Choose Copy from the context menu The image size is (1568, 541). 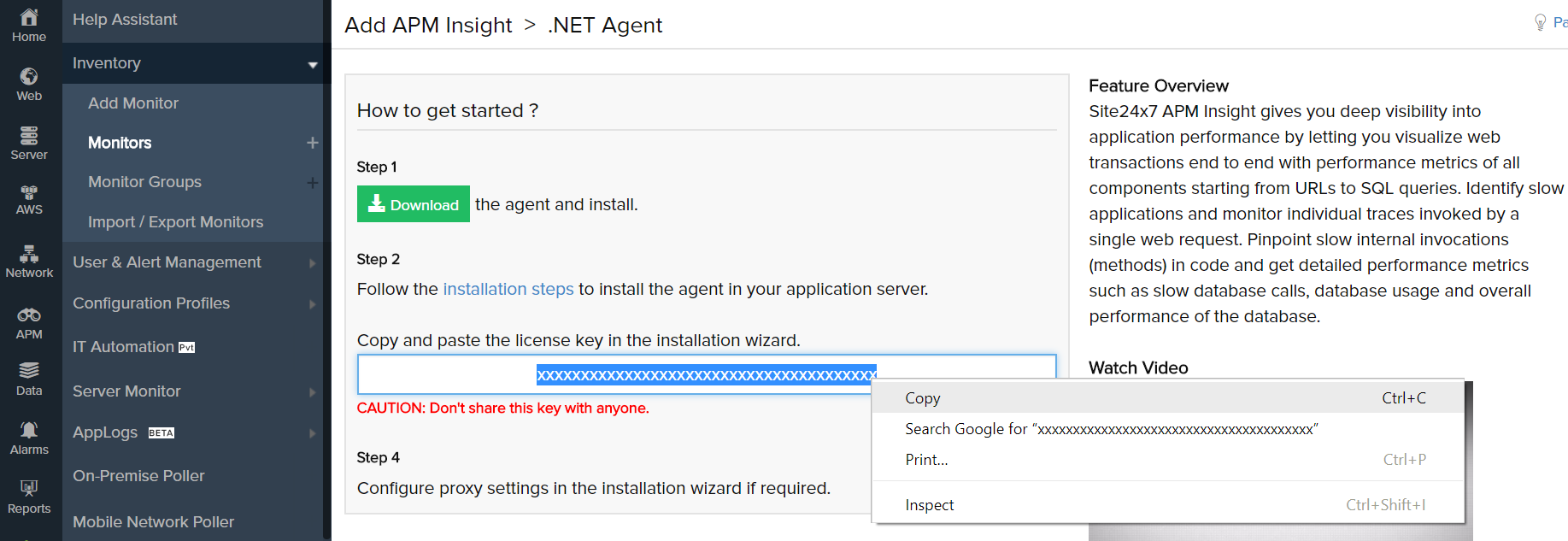pyautogui.click(x=923, y=398)
